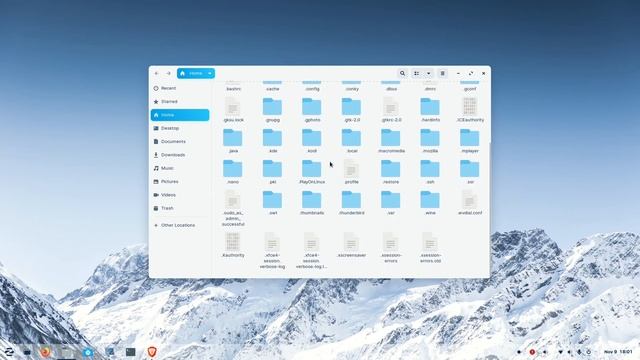Select the .Xauthority file
This screenshot has height=360, width=640.
233,242
